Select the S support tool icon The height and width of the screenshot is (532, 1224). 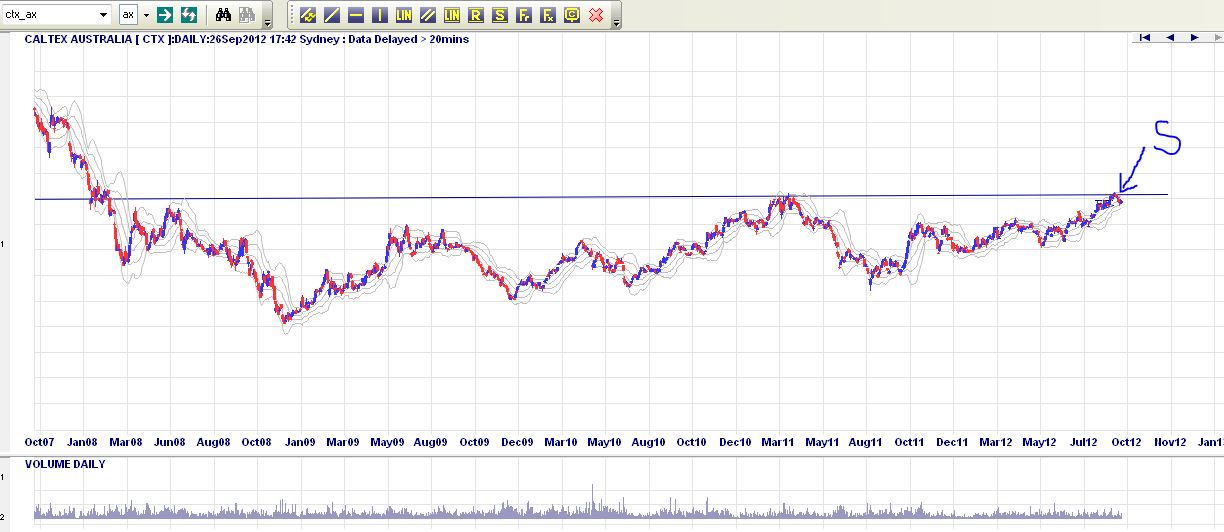(500, 15)
